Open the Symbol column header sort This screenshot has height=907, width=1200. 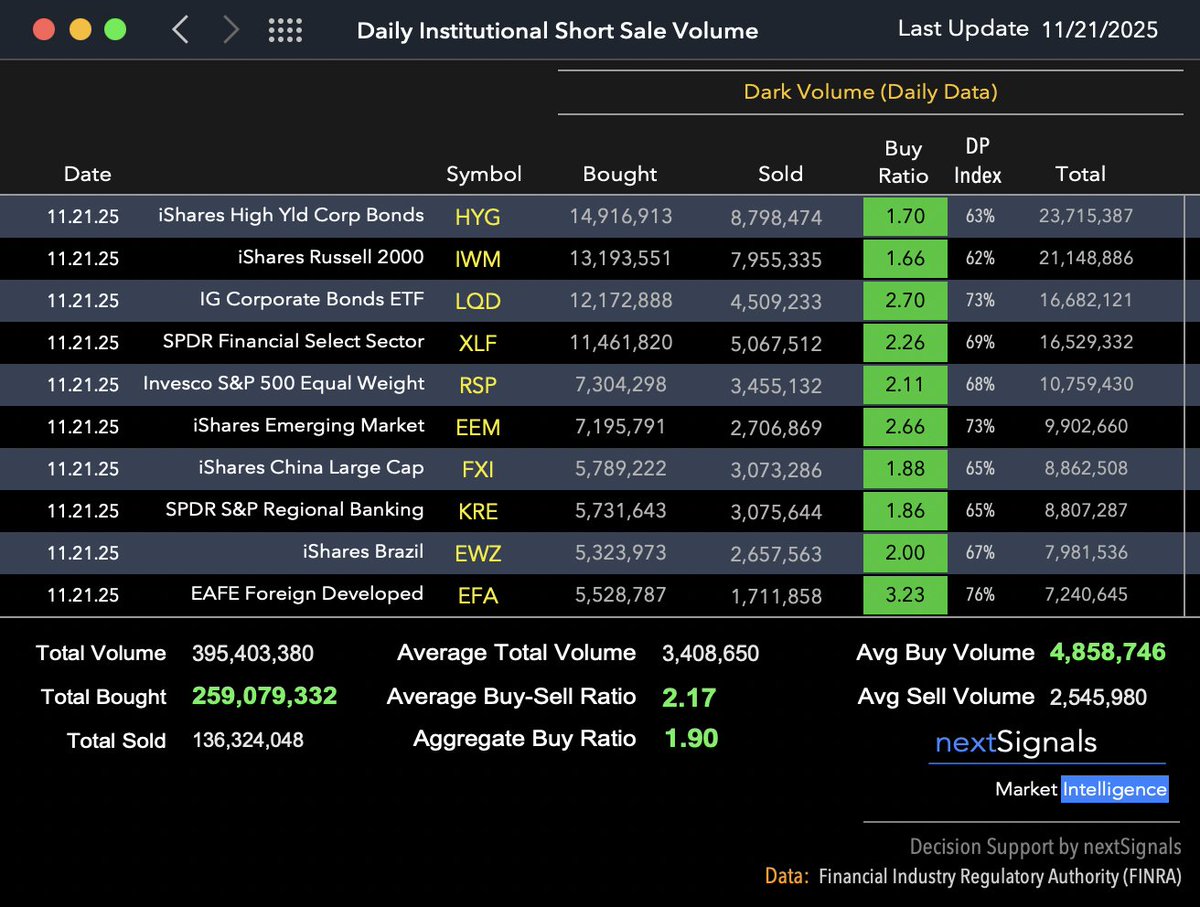pyautogui.click(x=484, y=173)
